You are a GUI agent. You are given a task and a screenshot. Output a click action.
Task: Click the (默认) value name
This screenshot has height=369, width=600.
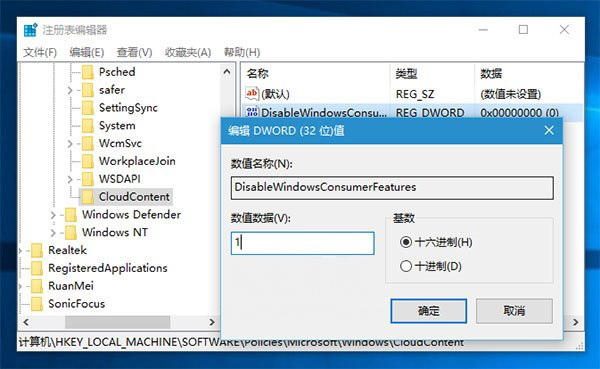(275, 94)
